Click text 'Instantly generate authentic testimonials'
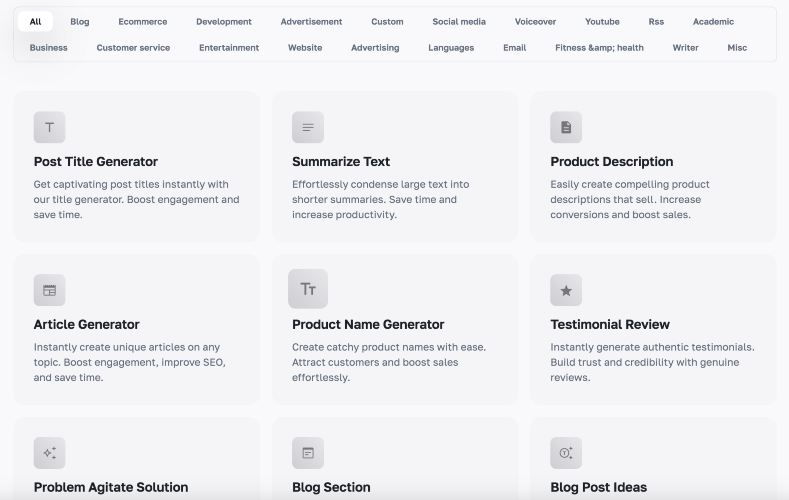Viewport: 789px width, 500px height. [x=652, y=347]
